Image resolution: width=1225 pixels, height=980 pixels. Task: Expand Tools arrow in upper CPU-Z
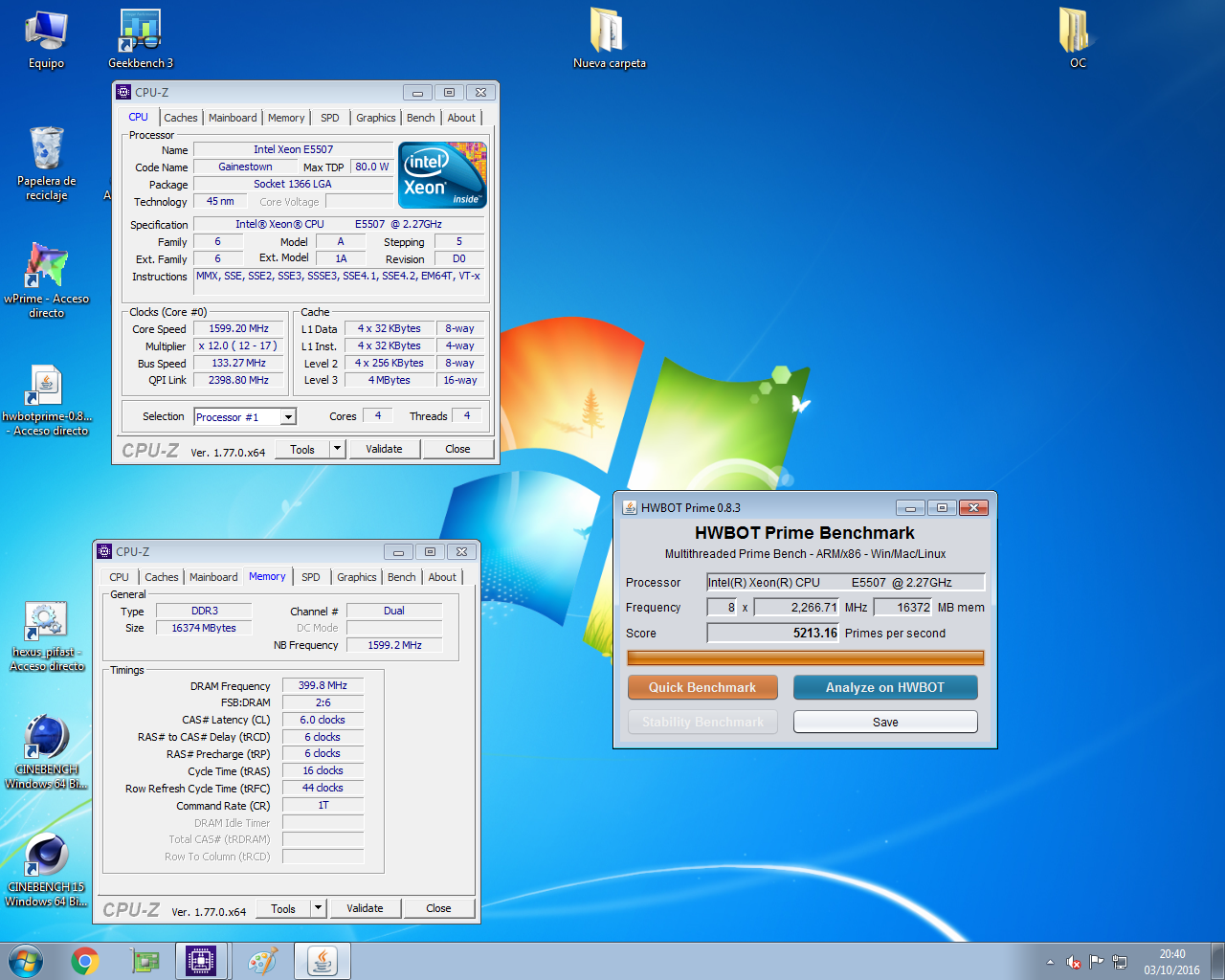pyautogui.click(x=337, y=449)
